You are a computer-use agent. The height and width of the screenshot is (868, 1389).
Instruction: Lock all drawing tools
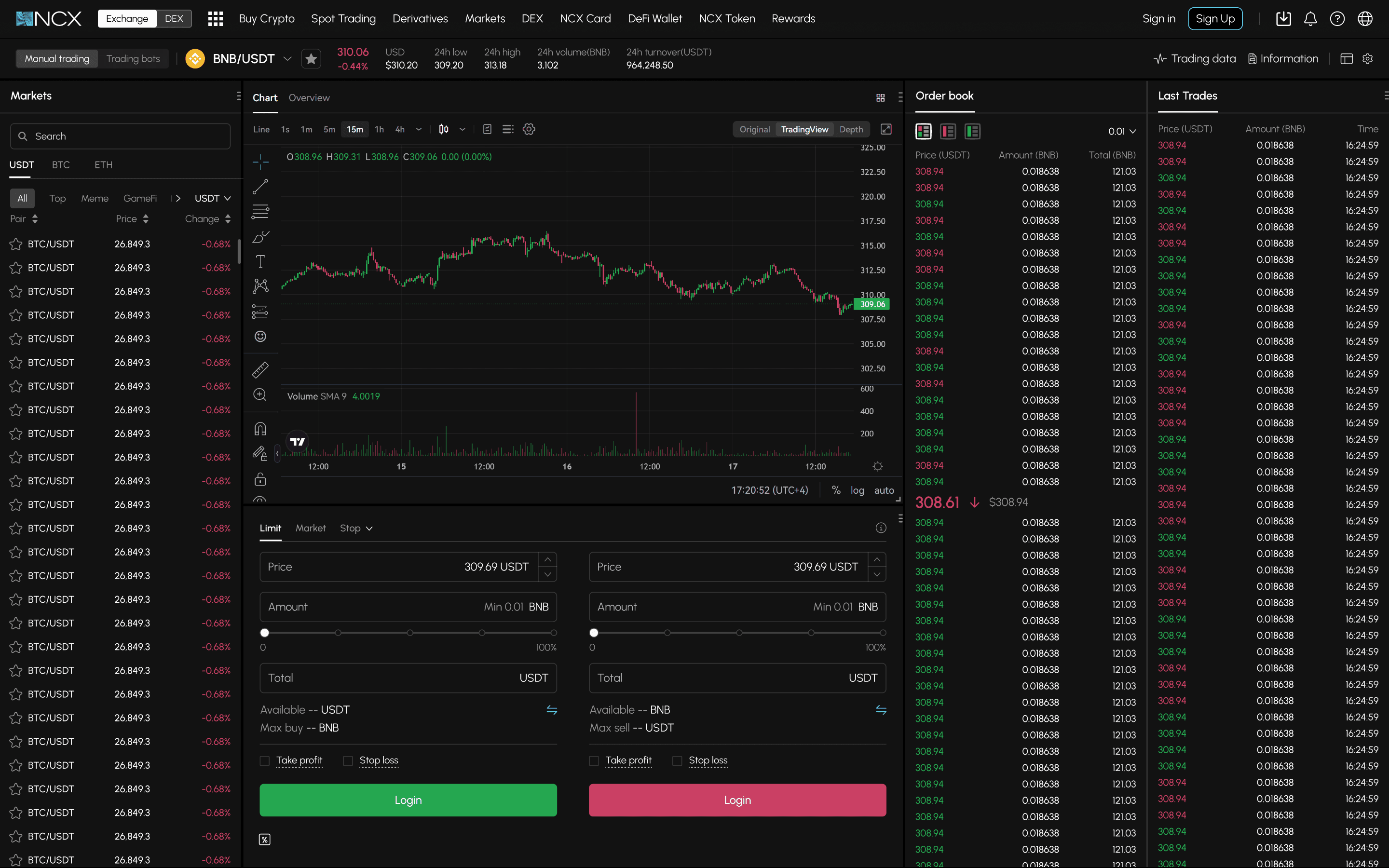260,479
